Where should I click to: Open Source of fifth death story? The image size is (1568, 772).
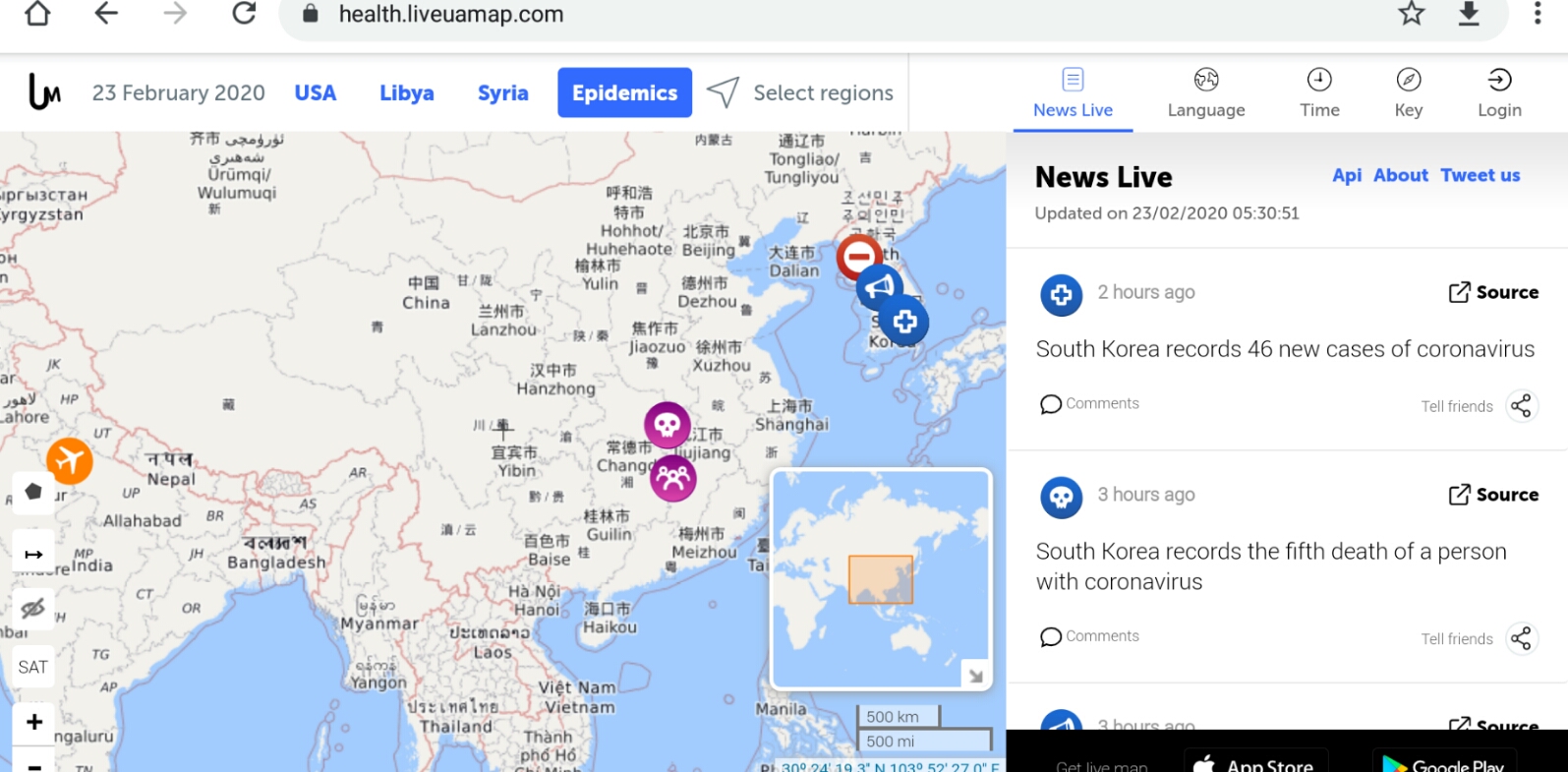pyautogui.click(x=1493, y=495)
